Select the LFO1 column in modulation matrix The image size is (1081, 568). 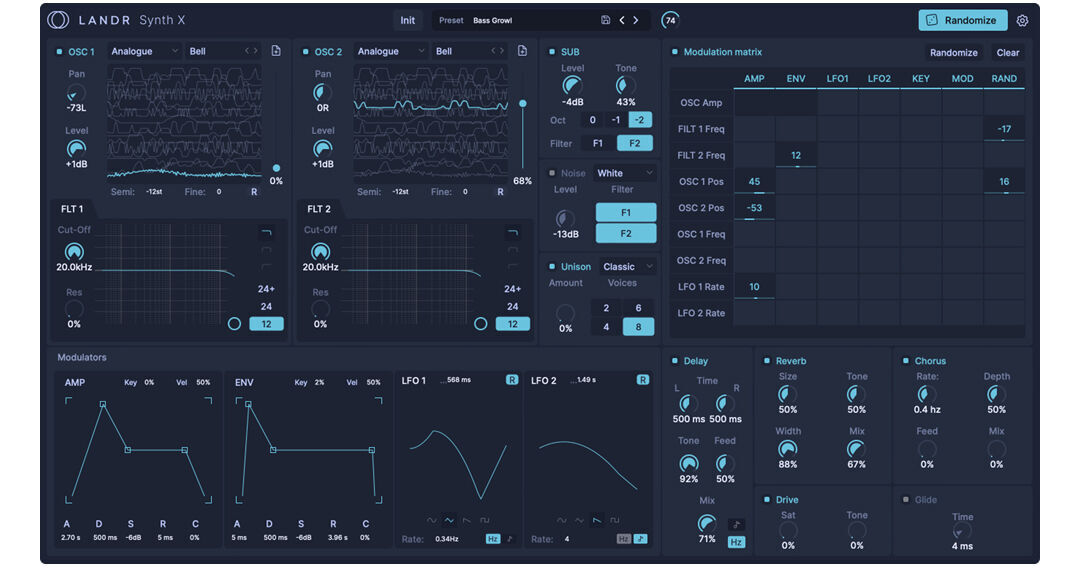click(837, 79)
